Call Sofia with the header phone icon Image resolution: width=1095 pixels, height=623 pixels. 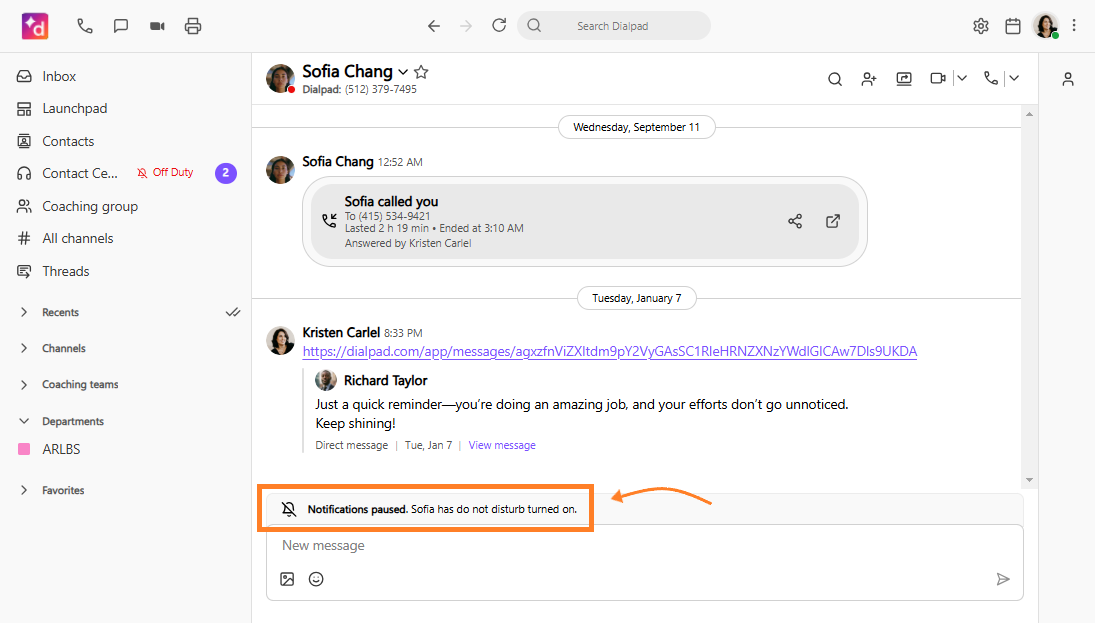[990, 78]
